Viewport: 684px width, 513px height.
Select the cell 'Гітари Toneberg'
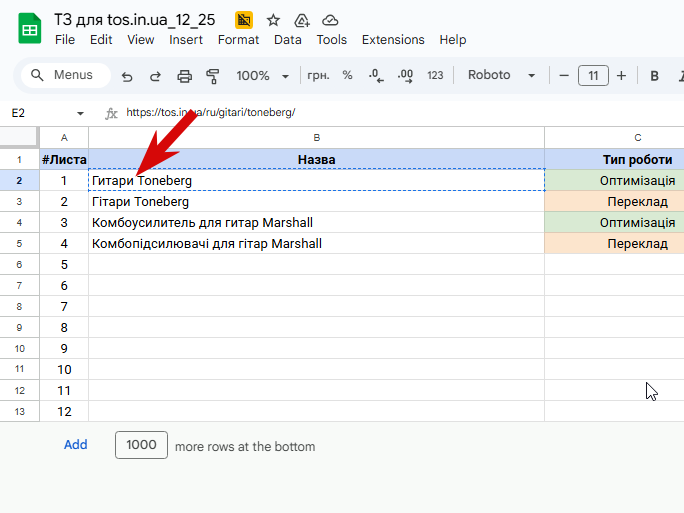(x=317, y=202)
